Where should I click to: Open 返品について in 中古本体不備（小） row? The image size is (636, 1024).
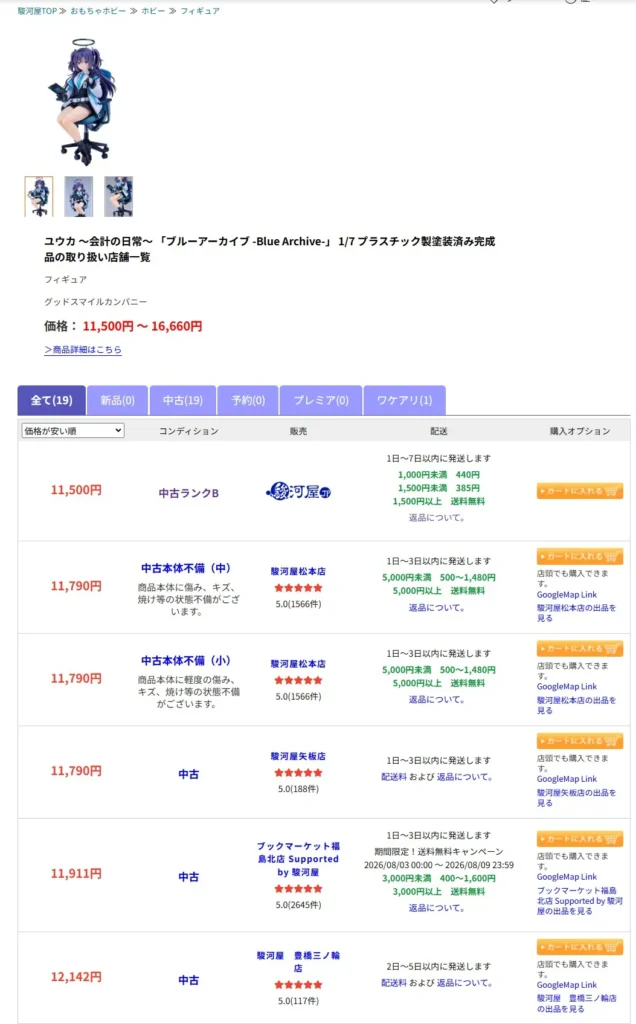coord(437,699)
